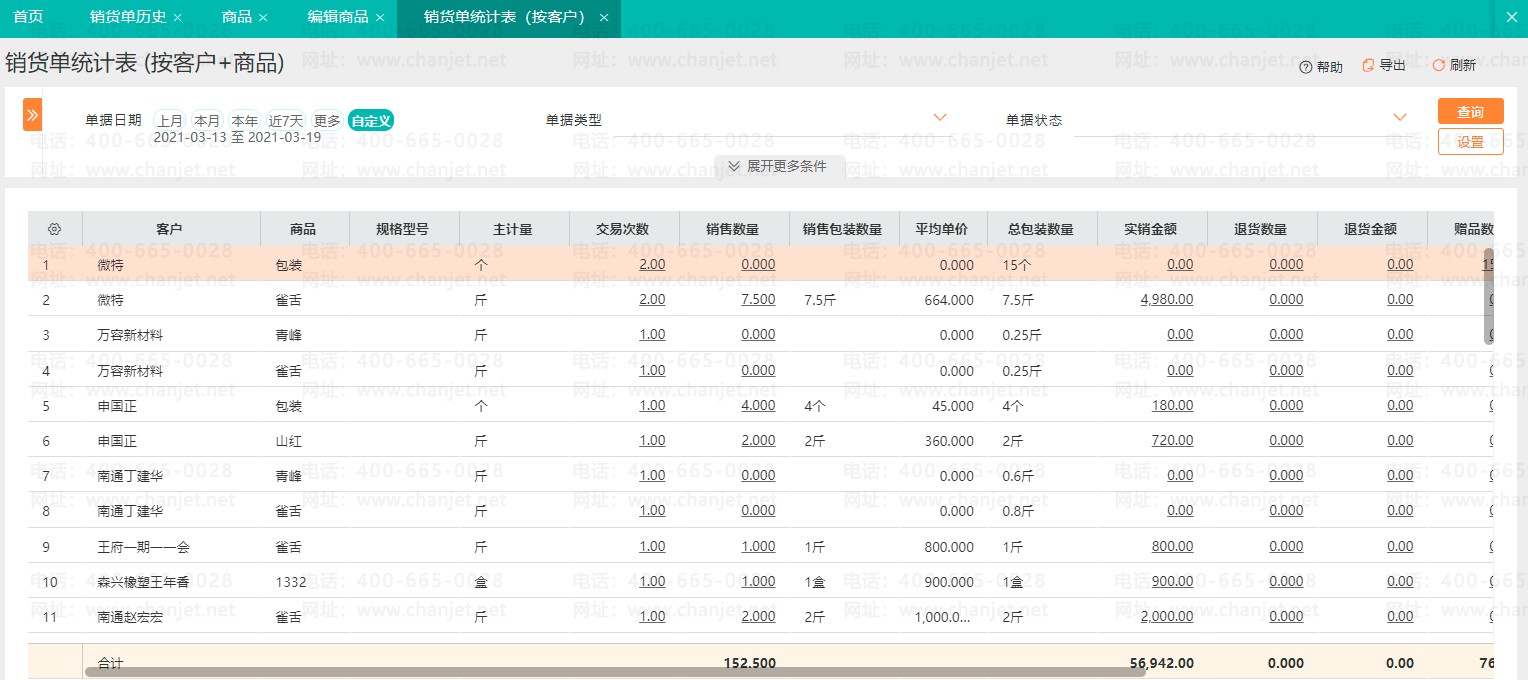Open 2,000.00 amount for 南通赵宏宏
The image size is (1528, 680).
click(x=1166, y=617)
